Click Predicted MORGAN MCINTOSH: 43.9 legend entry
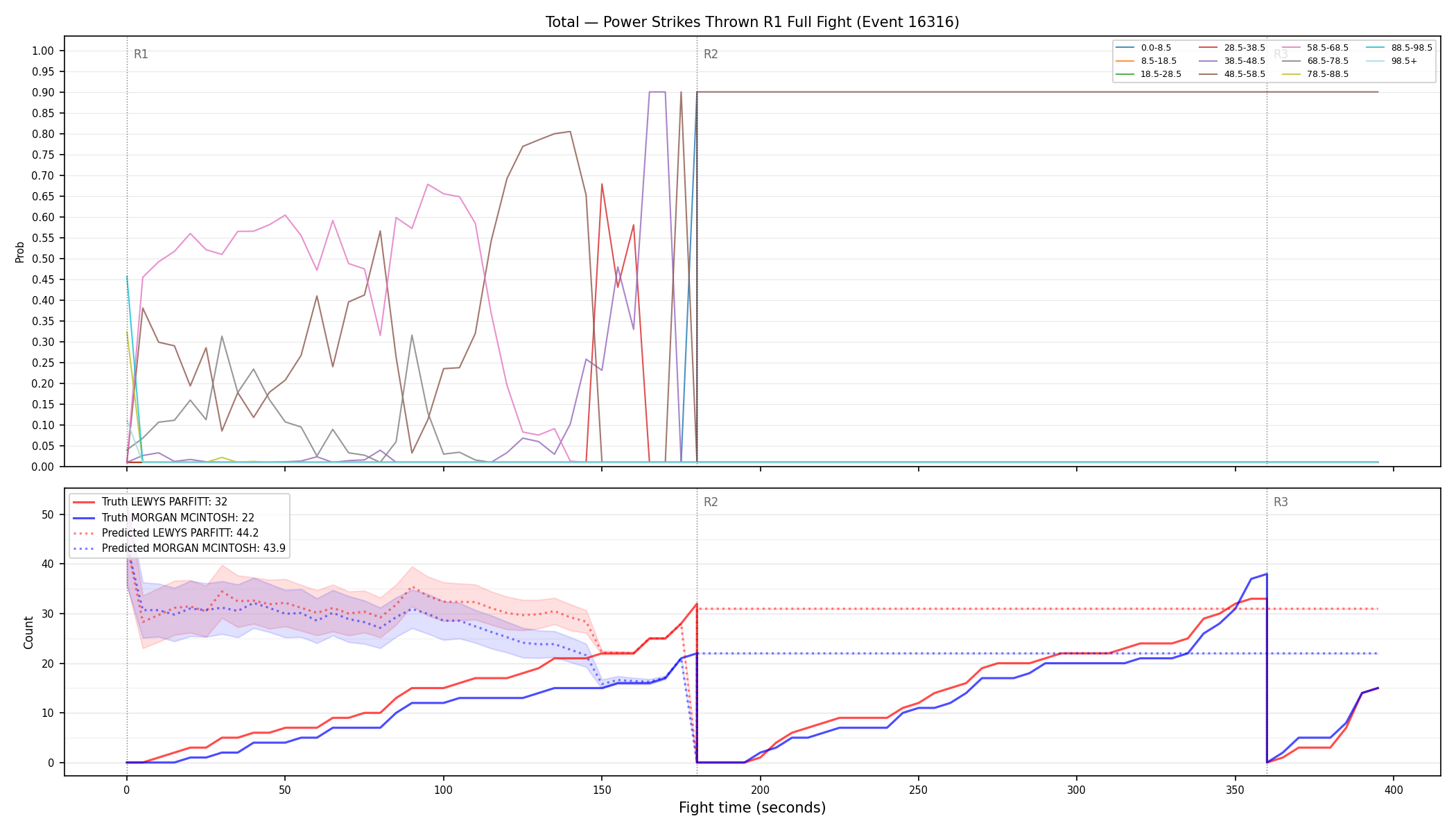 [179, 548]
